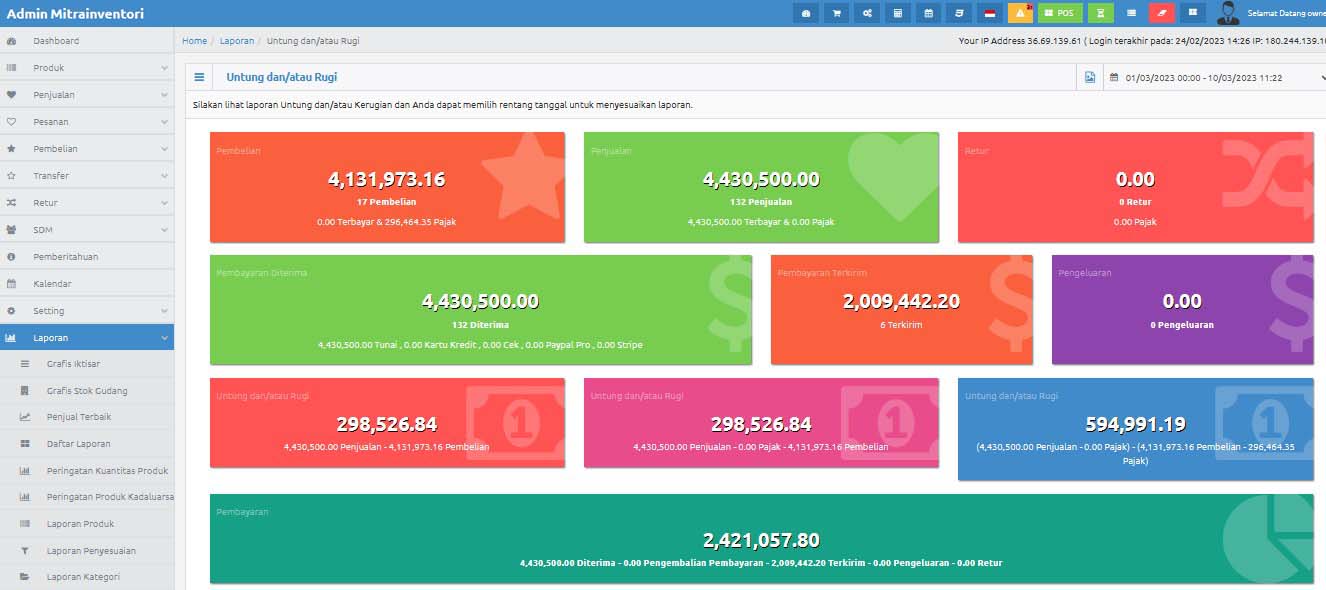The height and width of the screenshot is (590, 1326).
Task: Expand the Penjualan sidebar menu
Action: click(86, 95)
